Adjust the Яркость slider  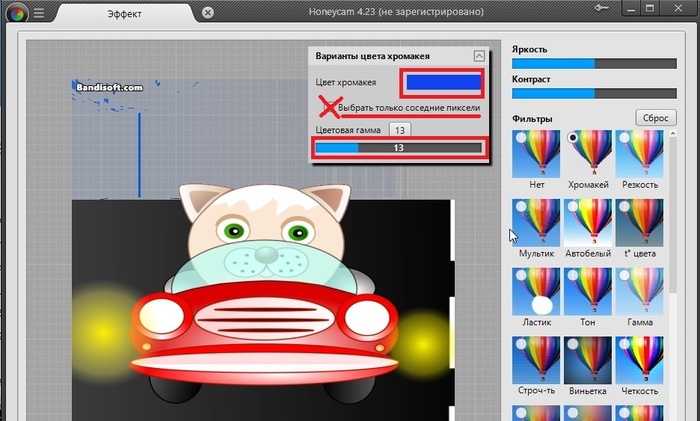tap(594, 63)
